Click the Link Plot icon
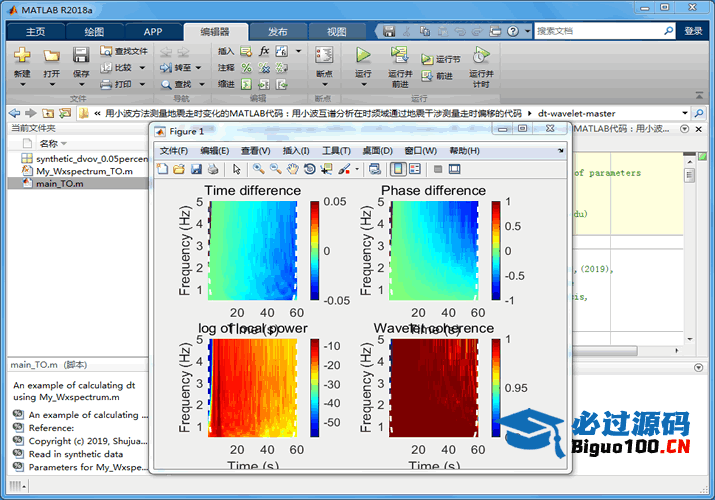This screenshot has height=500, width=715. (375, 169)
